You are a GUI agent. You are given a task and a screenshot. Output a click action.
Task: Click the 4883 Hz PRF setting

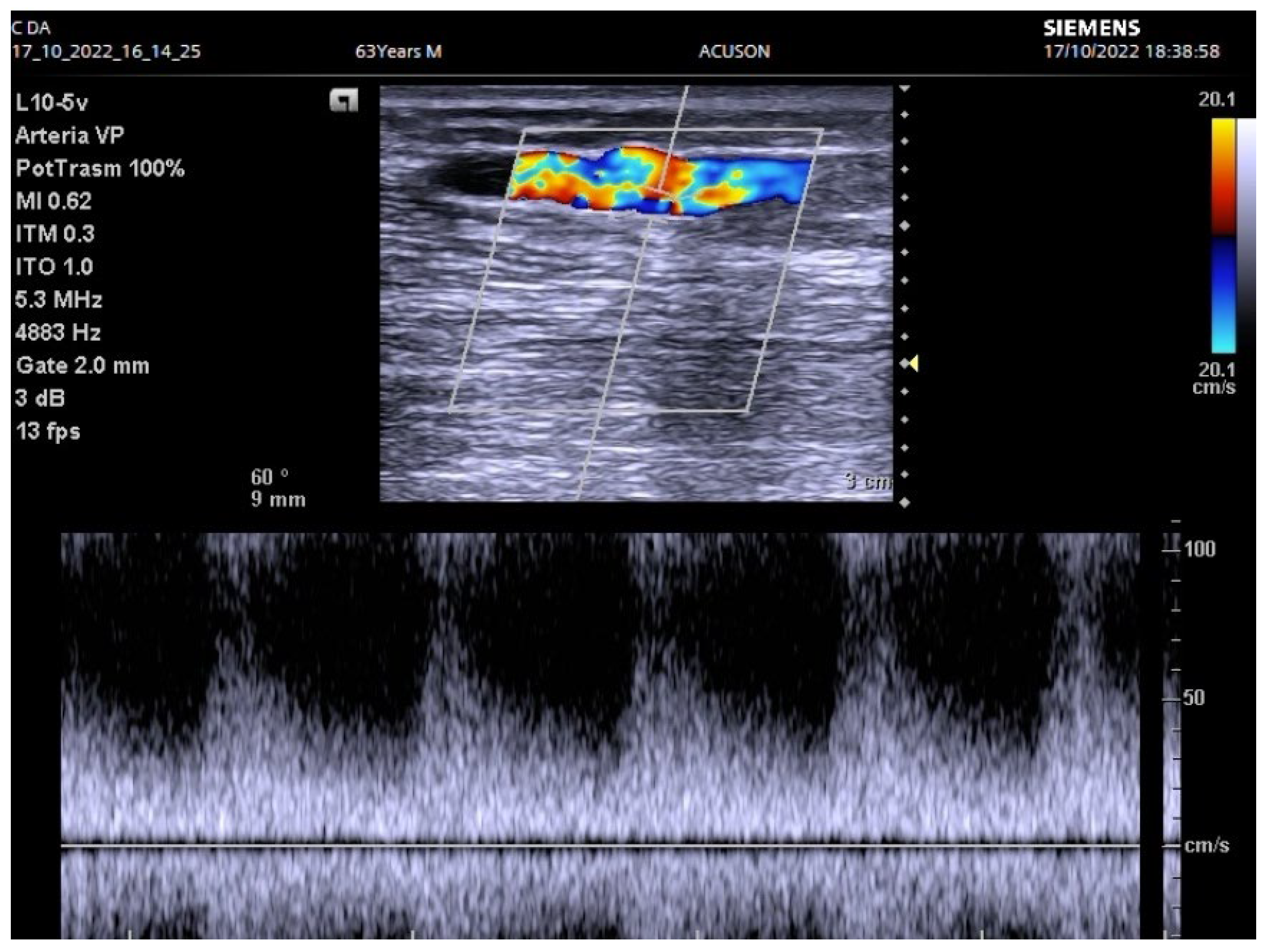pyautogui.click(x=58, y=332)
